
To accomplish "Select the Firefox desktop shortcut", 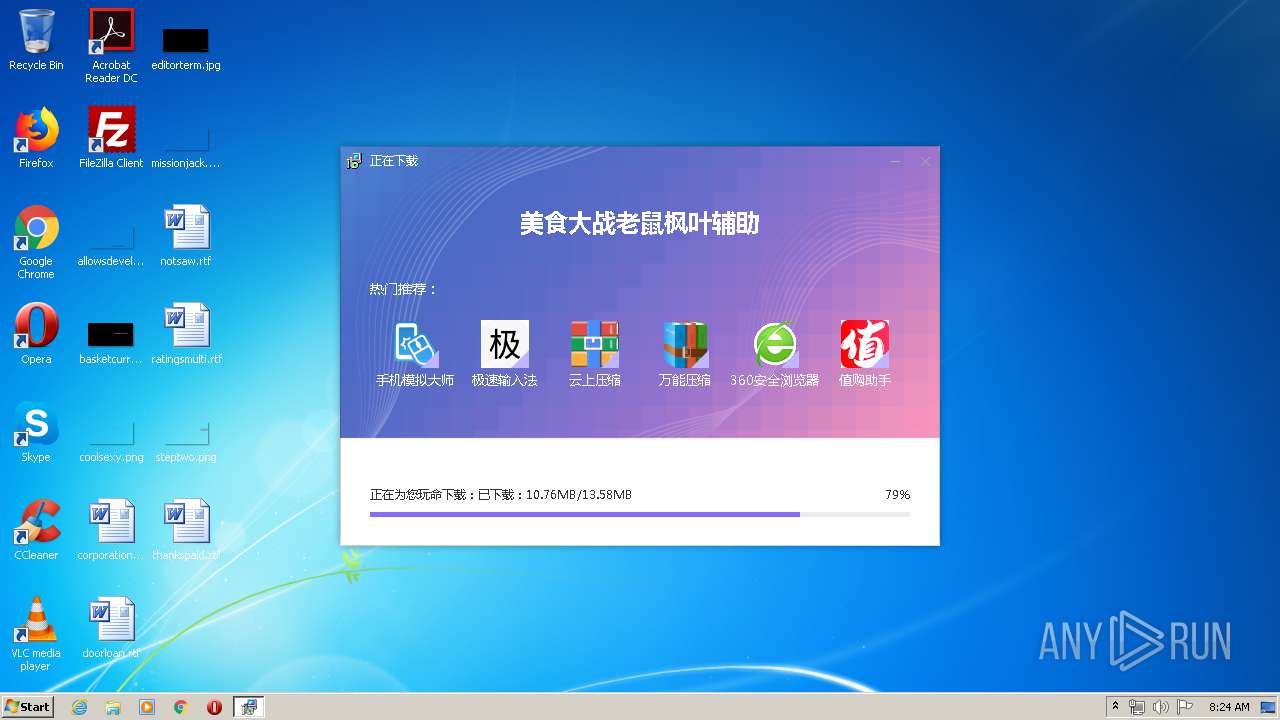I will click(36, 138).
